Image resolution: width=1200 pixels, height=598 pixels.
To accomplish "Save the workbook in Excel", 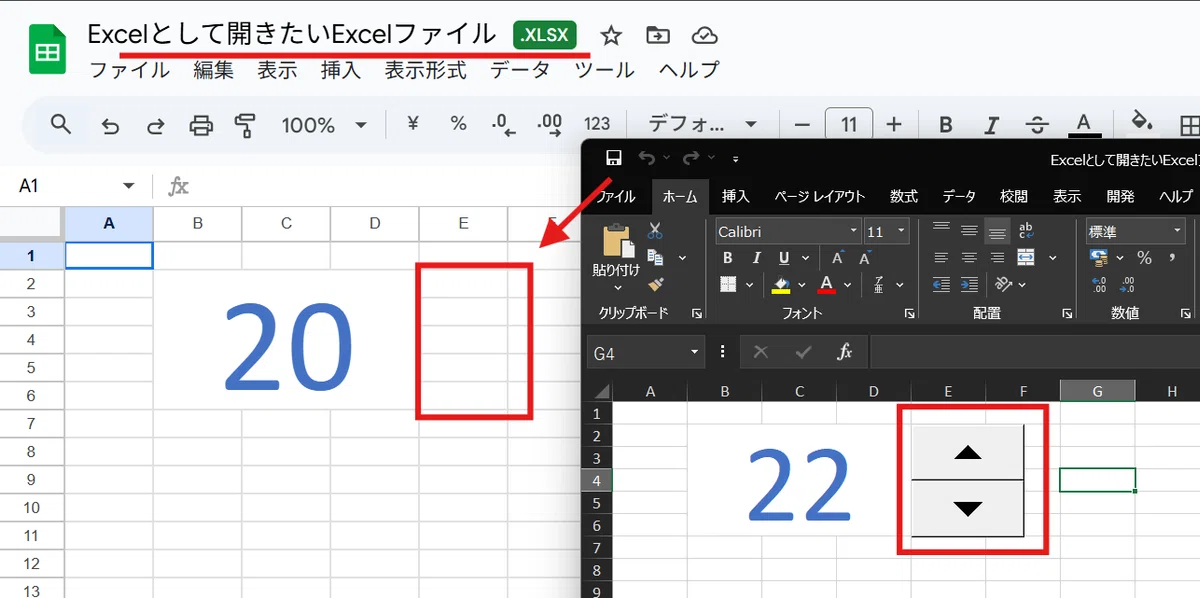I will (614, 158).
